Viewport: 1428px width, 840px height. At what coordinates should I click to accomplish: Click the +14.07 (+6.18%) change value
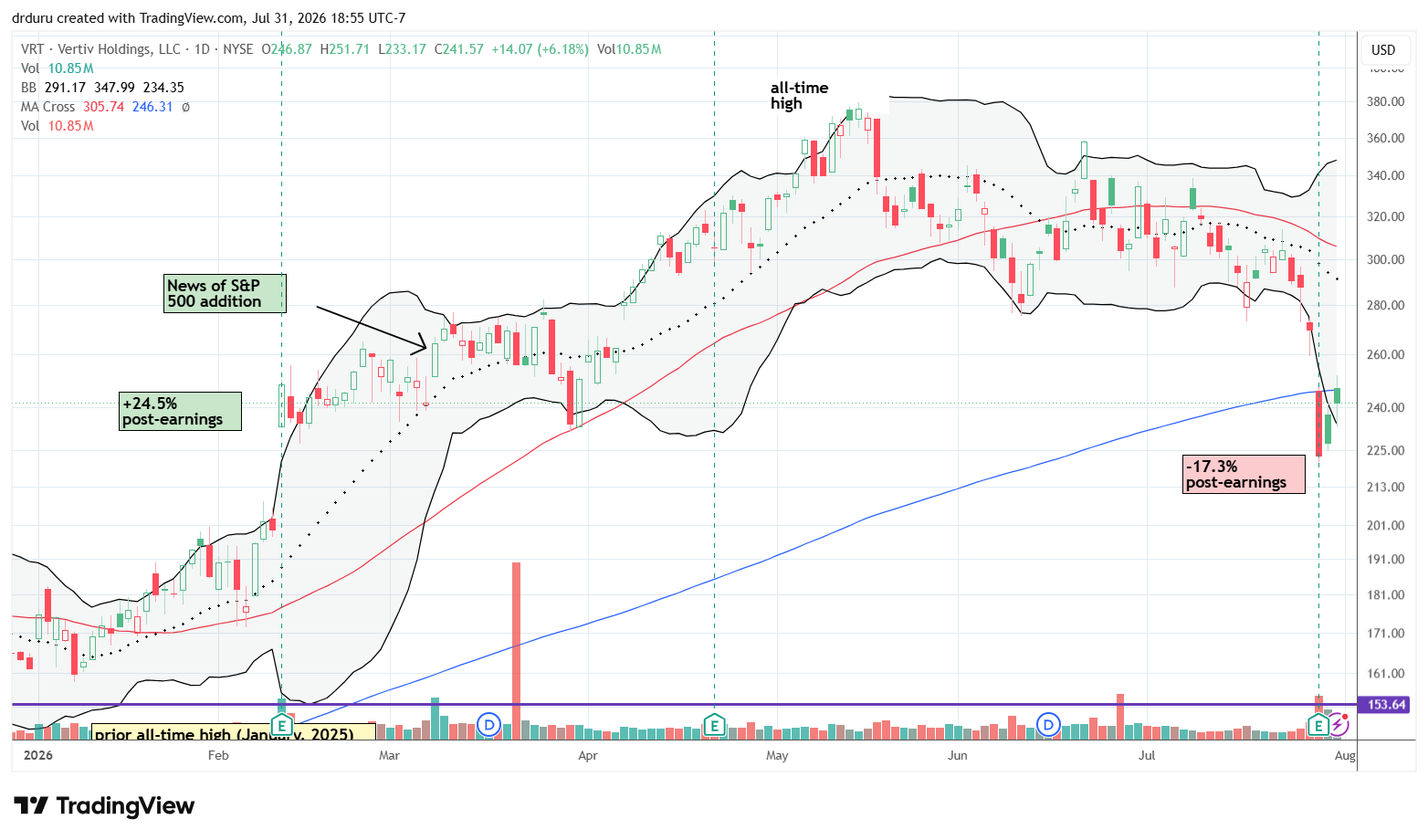coord(540,49)
